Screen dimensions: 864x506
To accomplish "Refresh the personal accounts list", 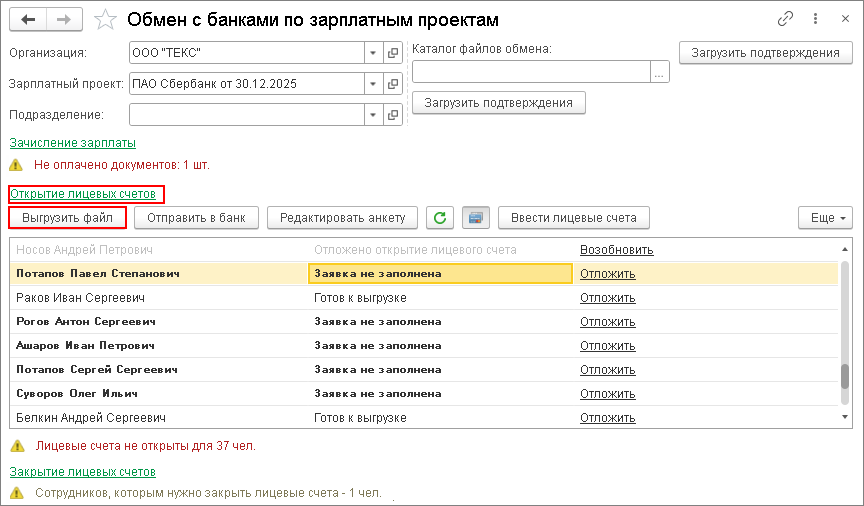I will coord(439,217).
